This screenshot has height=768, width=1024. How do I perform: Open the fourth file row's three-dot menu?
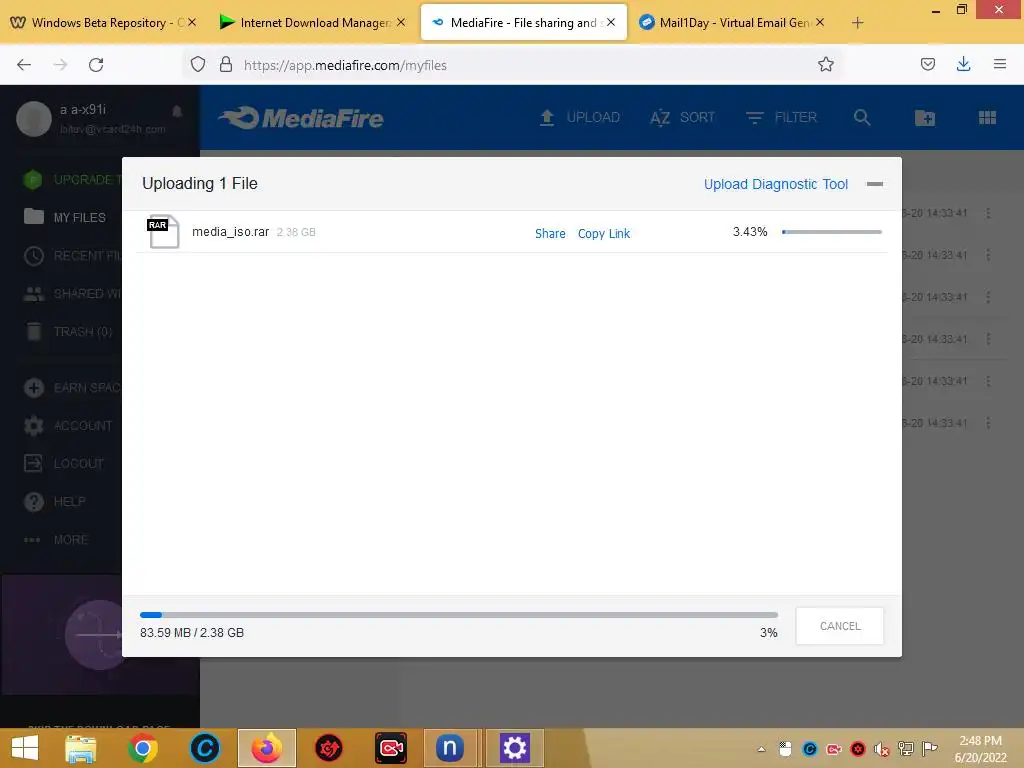click(x=988, y=339)
